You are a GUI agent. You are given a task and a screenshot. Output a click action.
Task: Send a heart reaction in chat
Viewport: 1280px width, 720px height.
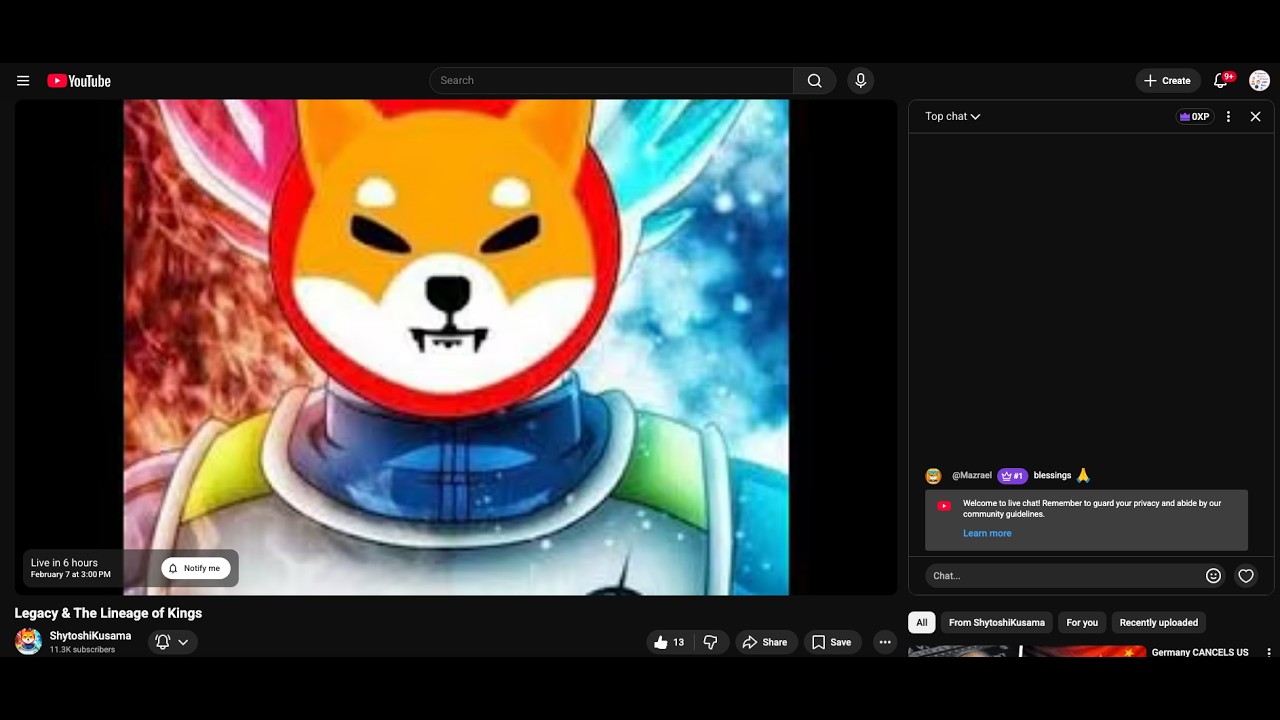(x=1246, y=576)
